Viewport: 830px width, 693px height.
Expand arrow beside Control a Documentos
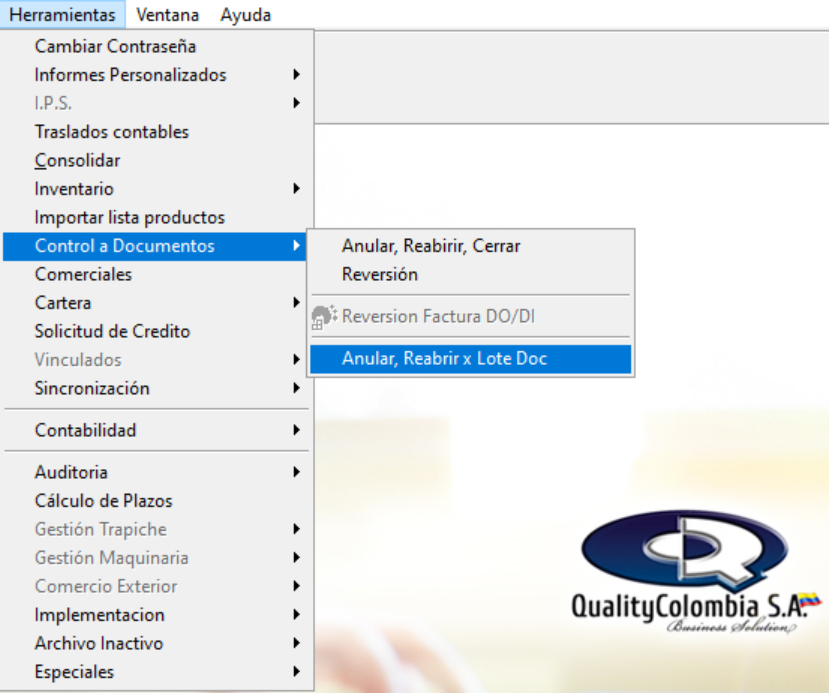[296, 246]
